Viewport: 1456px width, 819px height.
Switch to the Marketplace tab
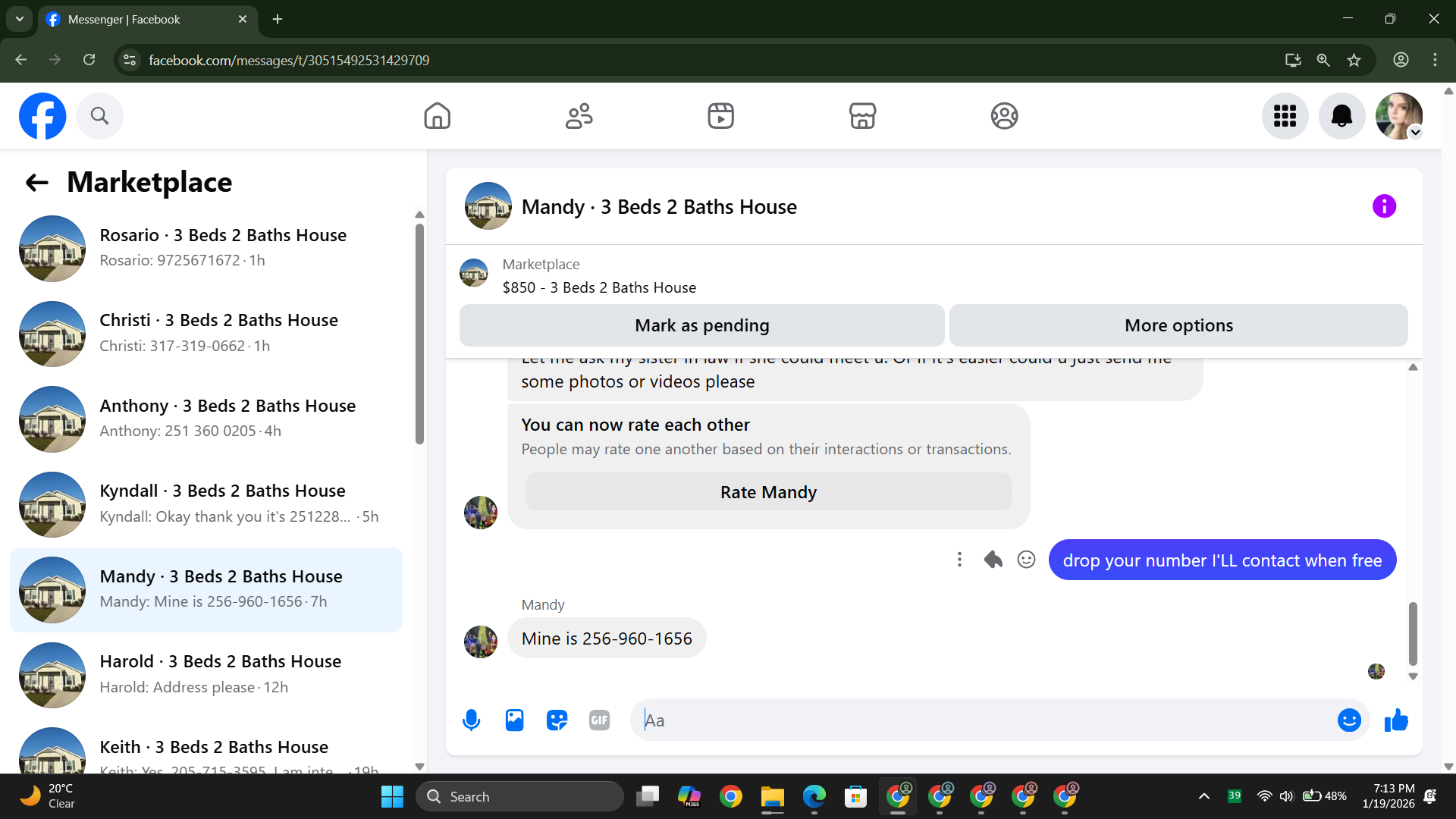point(862,116)
